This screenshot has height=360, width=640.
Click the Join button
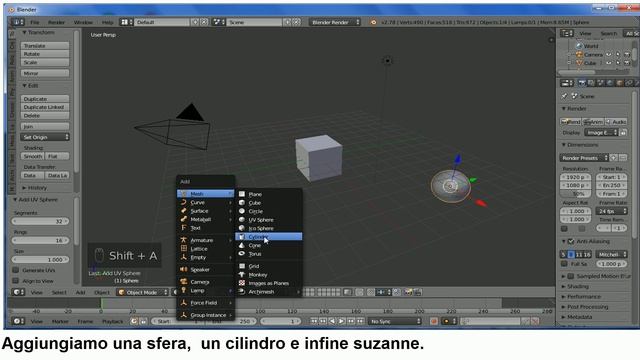45,126
